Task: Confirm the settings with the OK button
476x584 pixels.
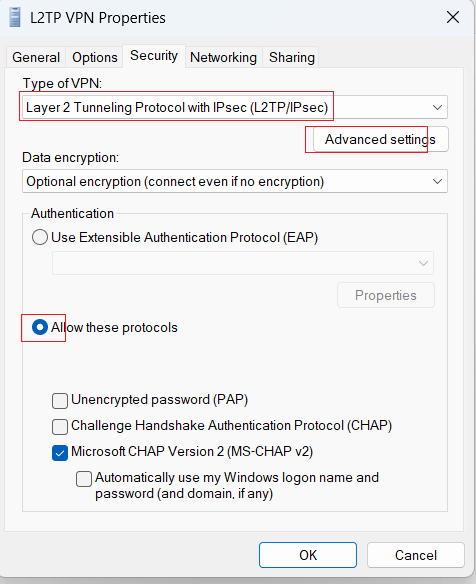Action: (x=308, y=555)
